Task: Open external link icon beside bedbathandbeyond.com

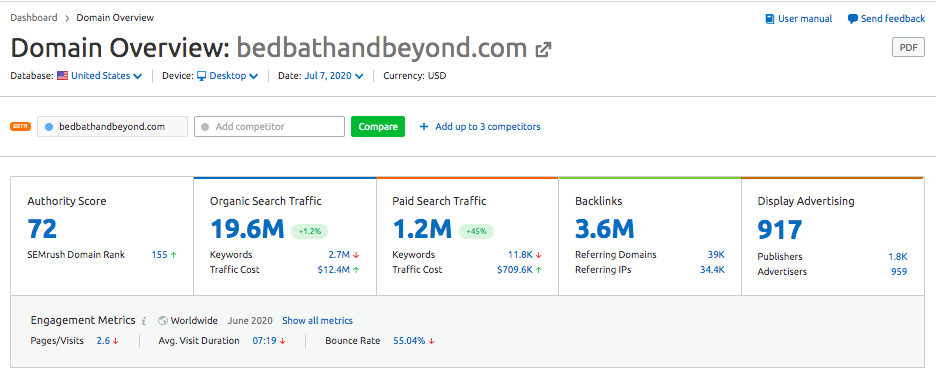Action: click(543, 50)
